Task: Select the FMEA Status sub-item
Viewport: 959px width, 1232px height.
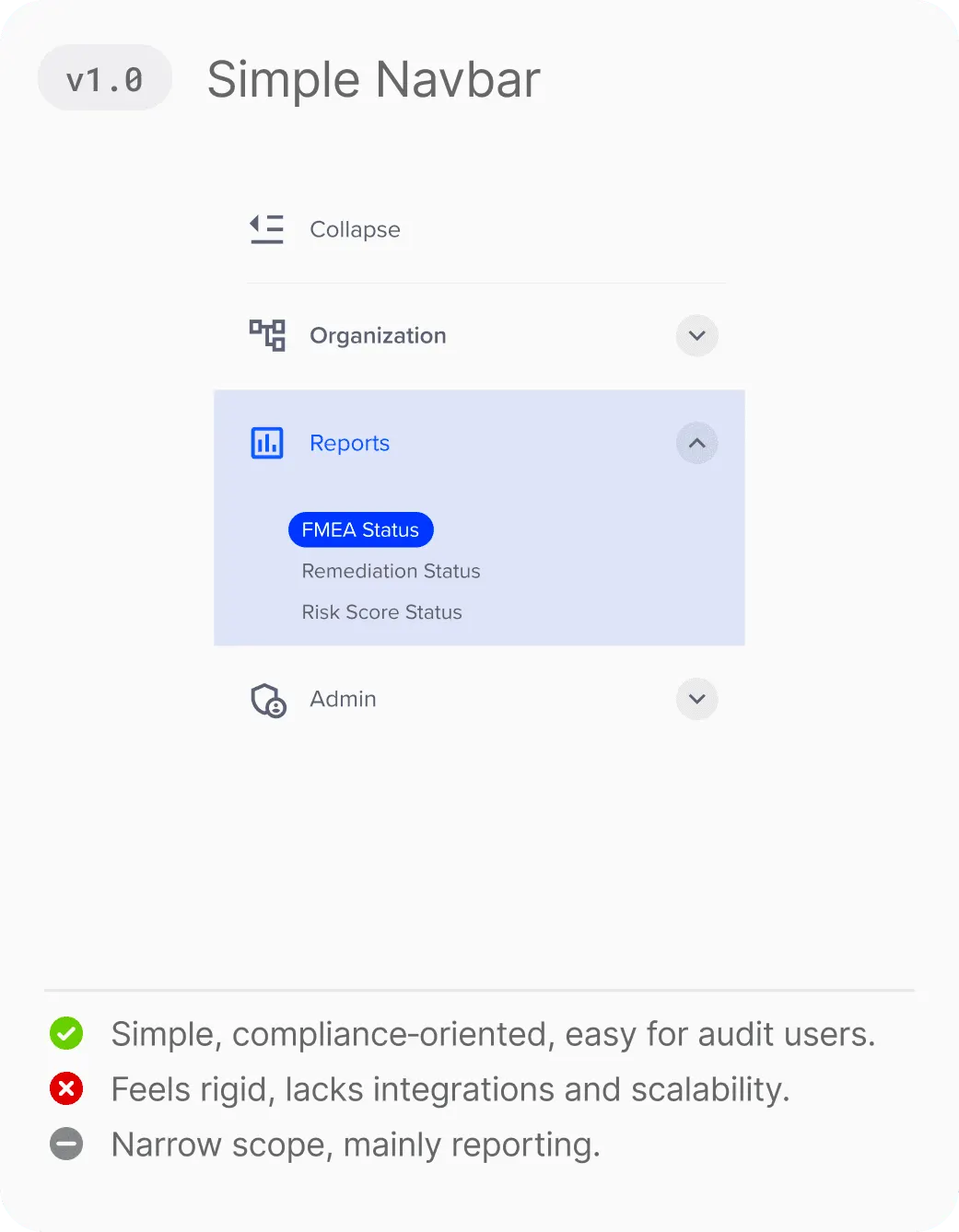Action: pos(360,529)
